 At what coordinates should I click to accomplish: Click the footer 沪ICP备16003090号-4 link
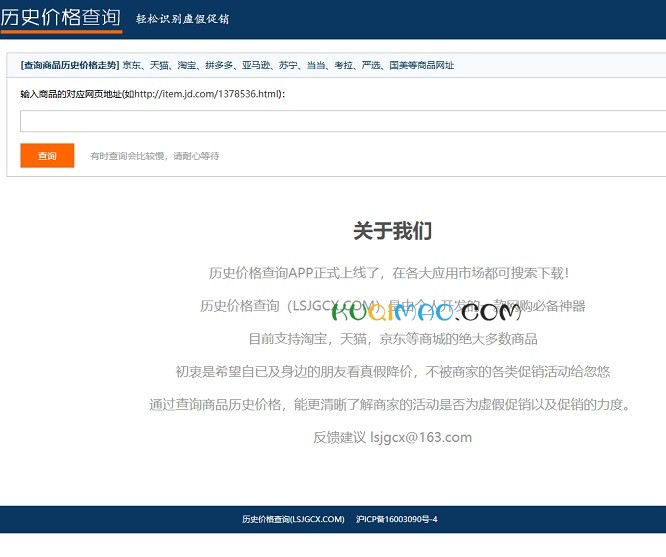click(x=397, y=519)
